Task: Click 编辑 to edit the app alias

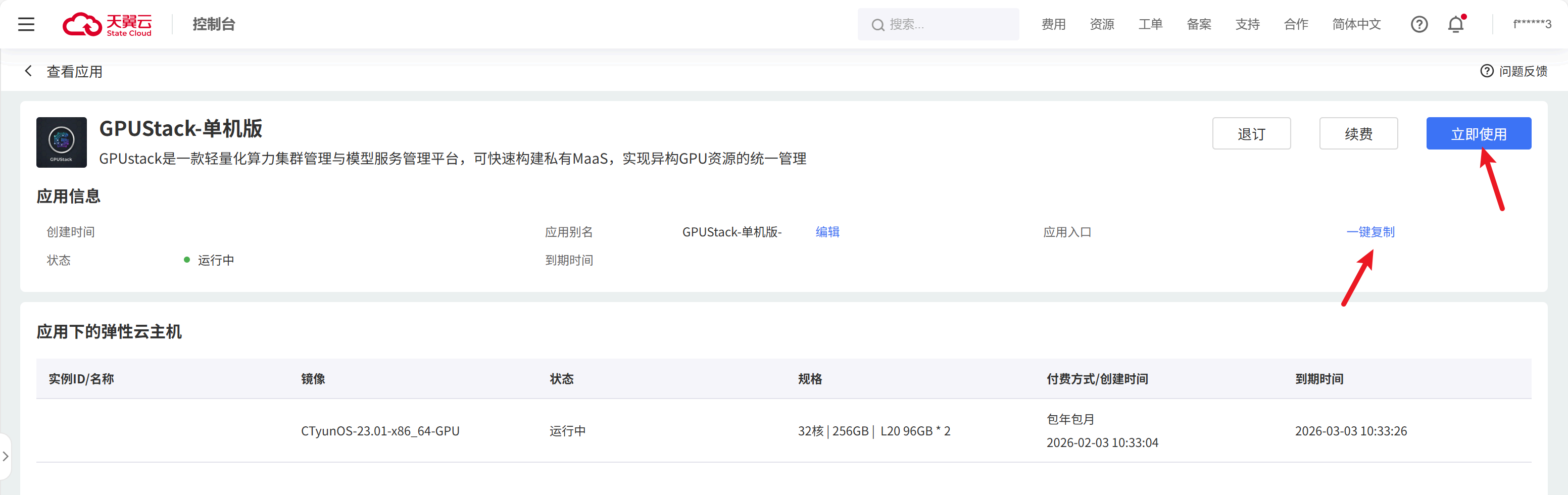Action: [x=827, y=232]
